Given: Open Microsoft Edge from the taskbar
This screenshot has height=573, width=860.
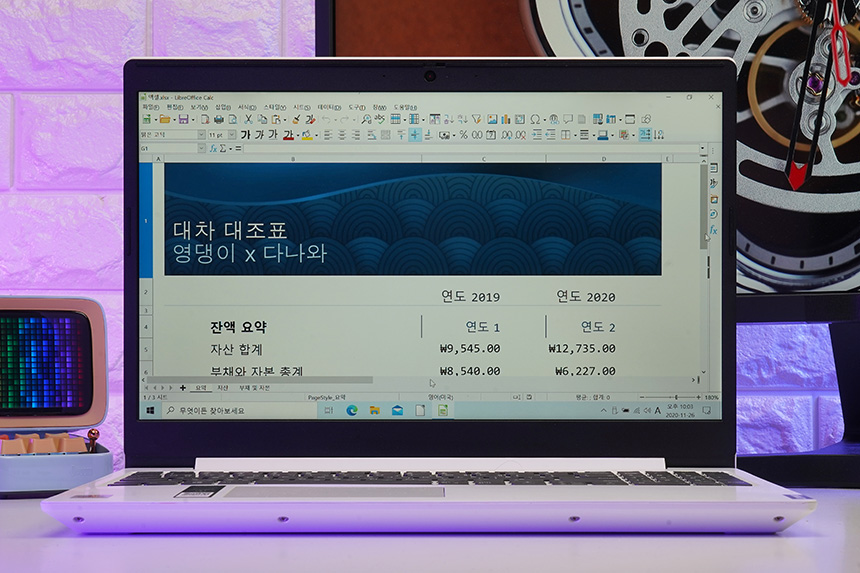Looking at the screenshot, I should [352, 410].
